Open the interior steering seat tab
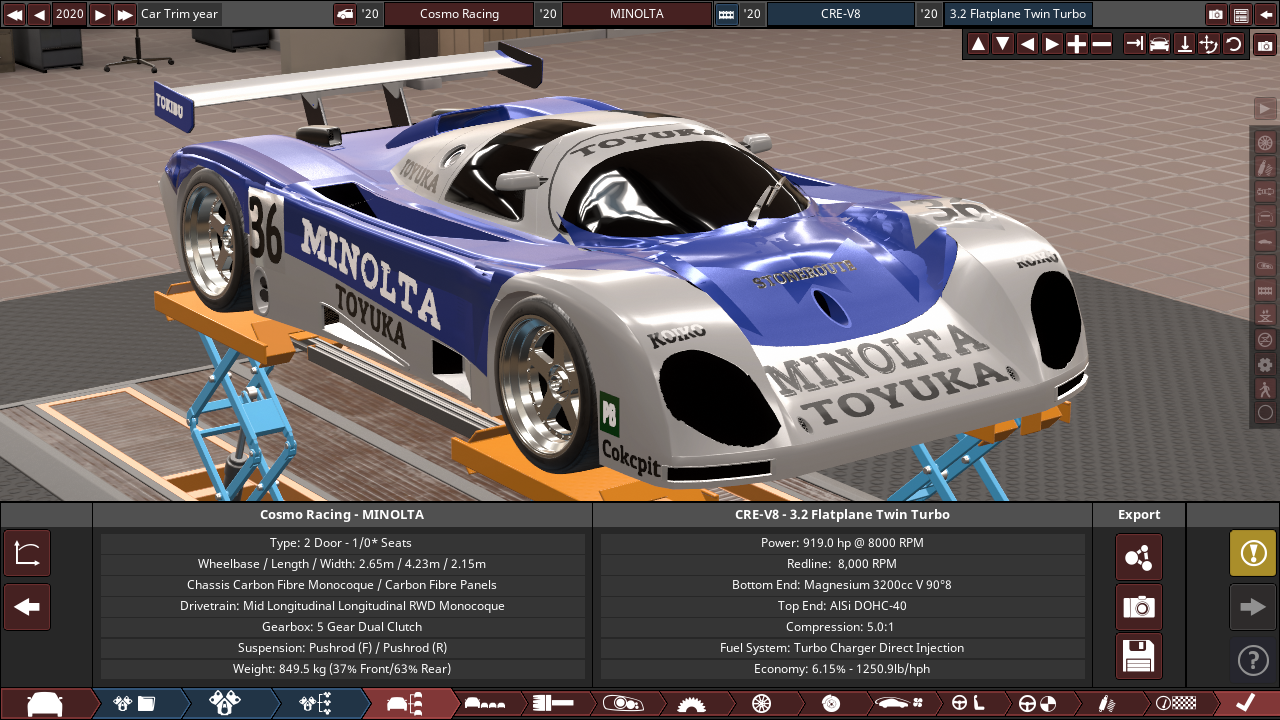The height and width of the screenshot is (720, 1280). pos(968,703)
